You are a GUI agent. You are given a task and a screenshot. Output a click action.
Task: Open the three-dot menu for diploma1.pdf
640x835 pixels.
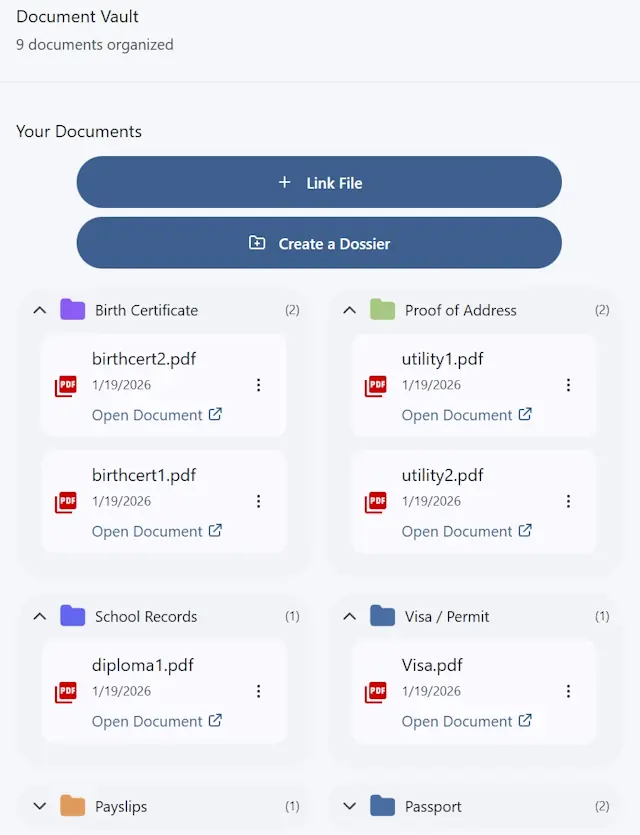[x=259, y=691]
